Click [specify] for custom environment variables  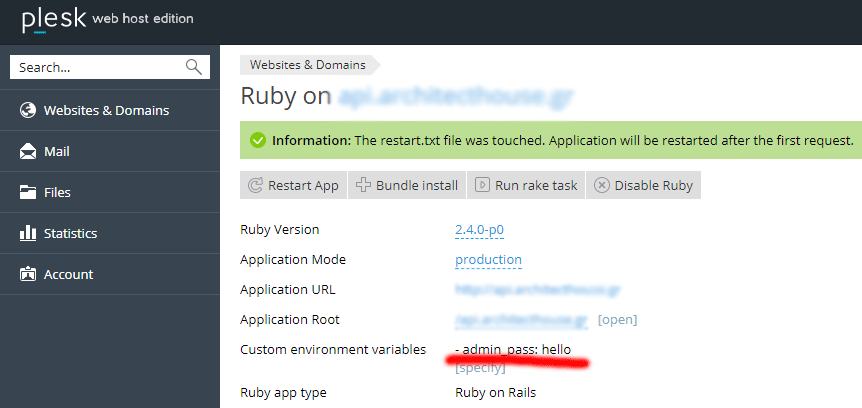[x=479, y=368]
